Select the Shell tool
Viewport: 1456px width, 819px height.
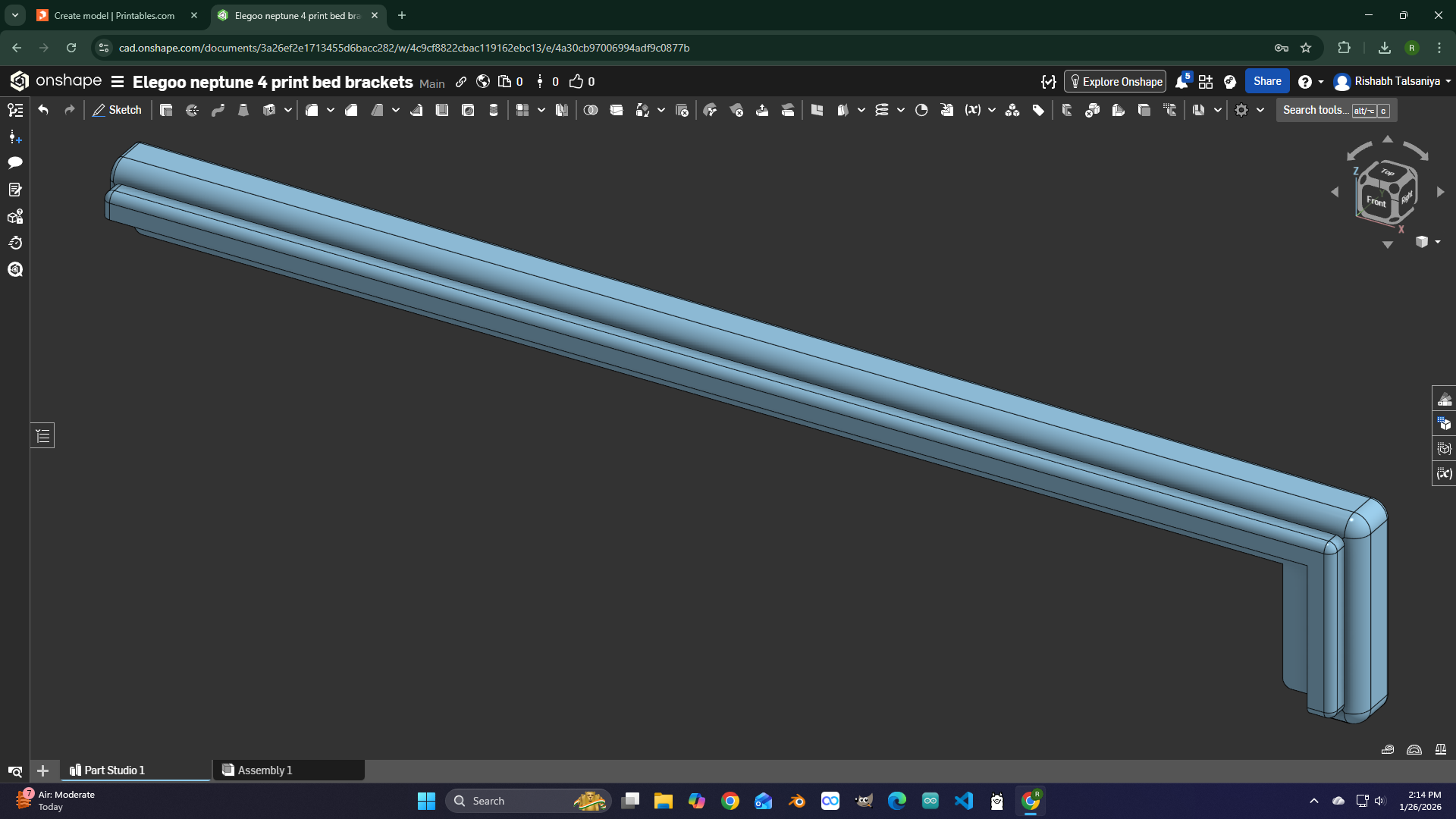442,110
